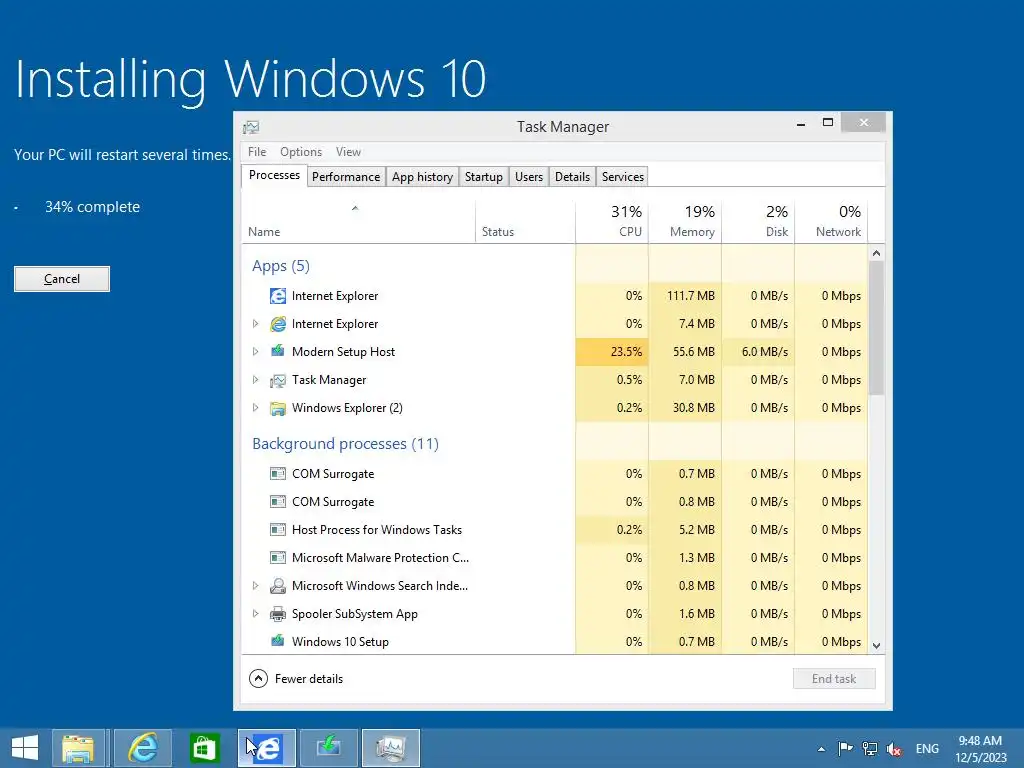Switch to the Details tab
This screenshot has height=768, width=1024.
[572, 177]
